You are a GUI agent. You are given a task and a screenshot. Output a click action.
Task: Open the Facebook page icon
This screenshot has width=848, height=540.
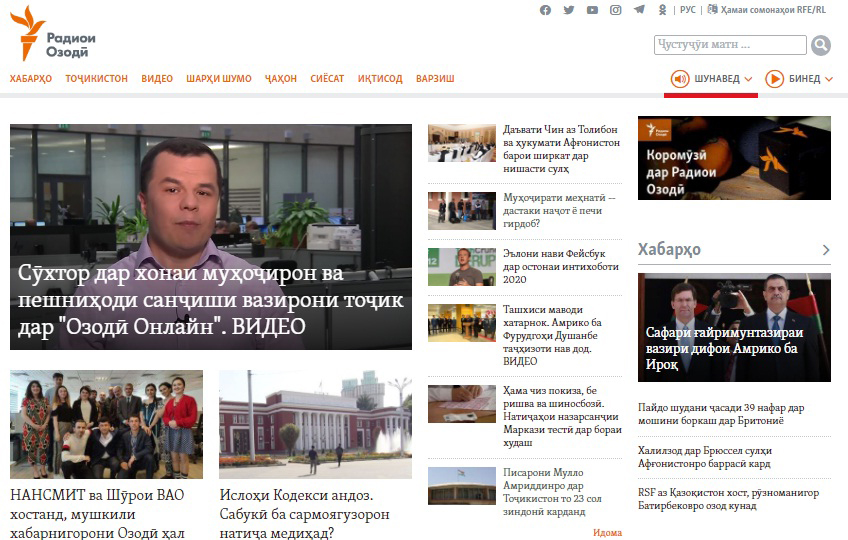545,10
